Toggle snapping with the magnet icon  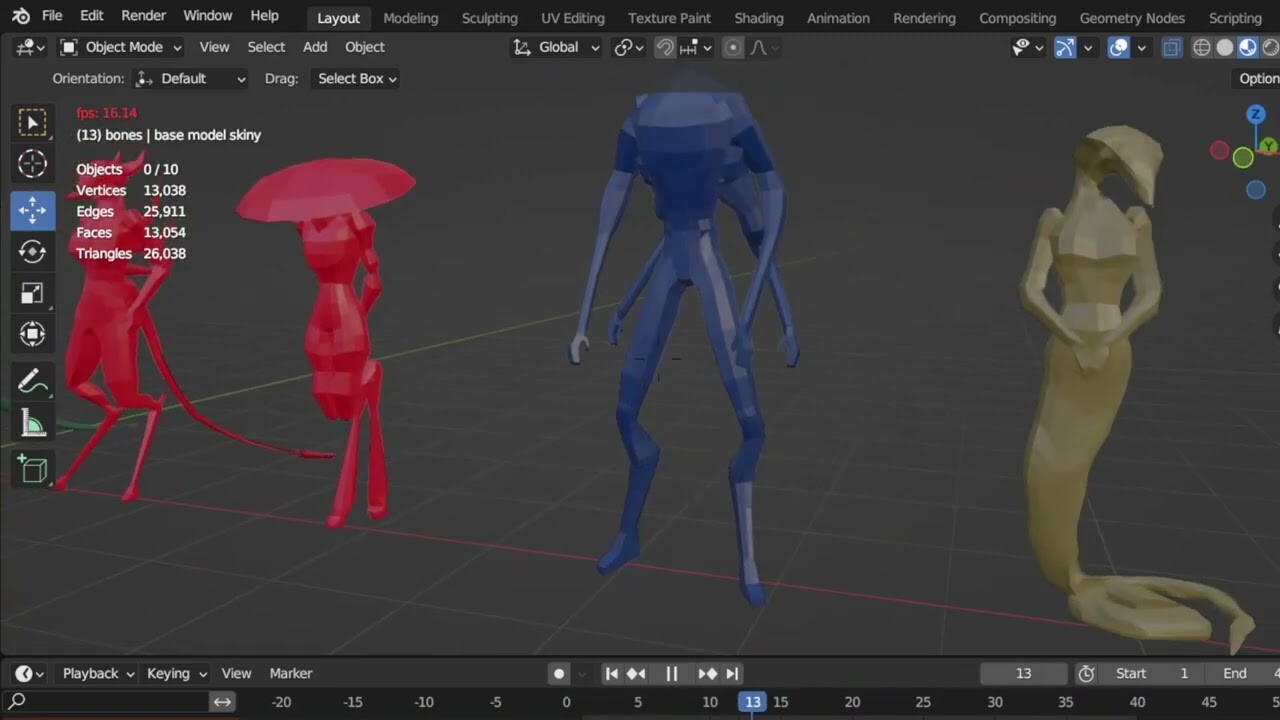point(664,47)
